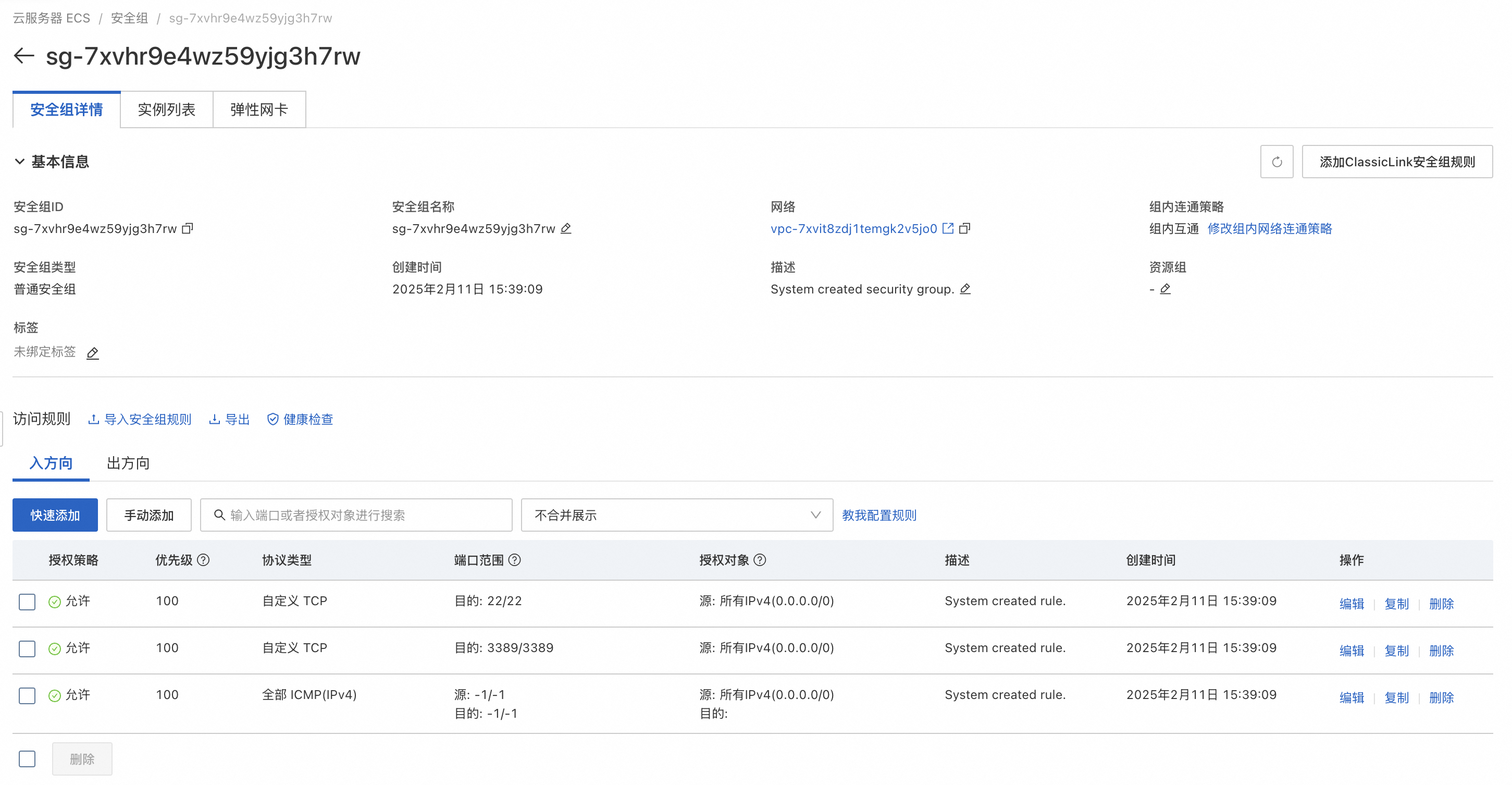This screenshot has width=1512, height=785.
Task: Edit the security group name
Action: pyautogui.click(x=566, y=228)
